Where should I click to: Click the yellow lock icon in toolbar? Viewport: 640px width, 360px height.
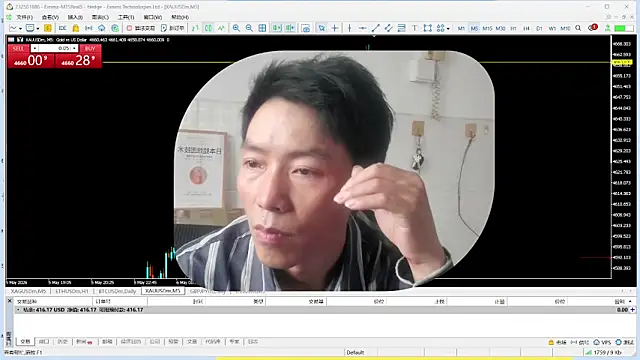pos(76,28)
